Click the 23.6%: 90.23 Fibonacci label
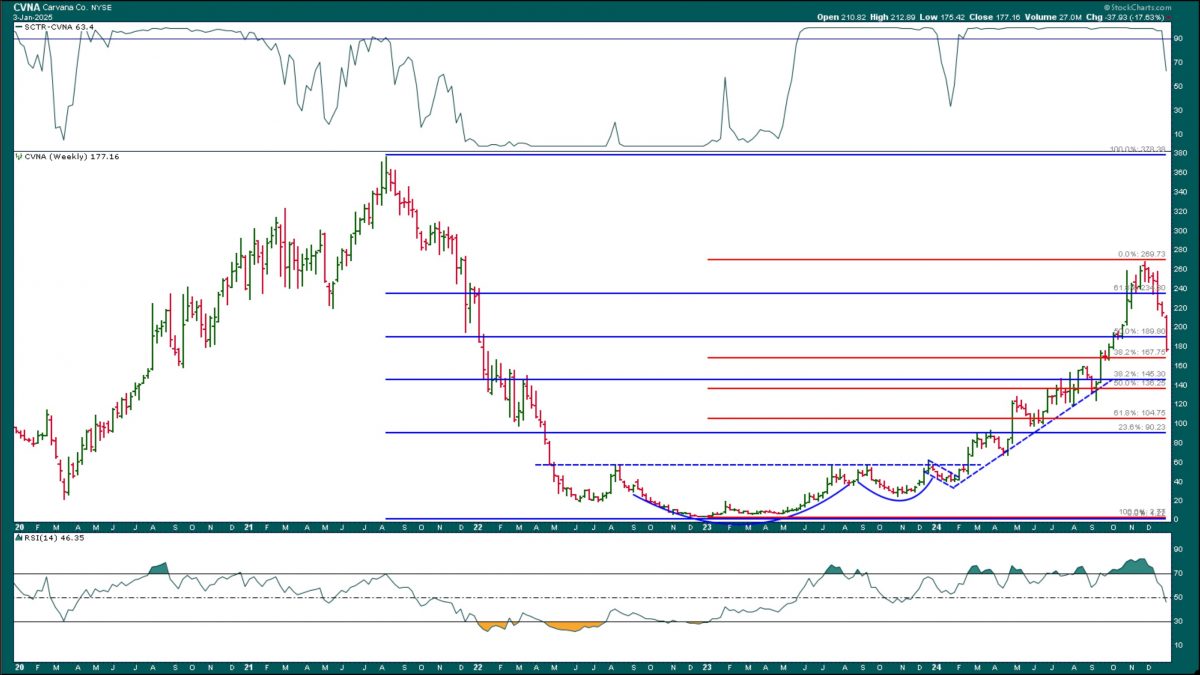This screenshot has width=1200, height=675. coord(1142,427)
